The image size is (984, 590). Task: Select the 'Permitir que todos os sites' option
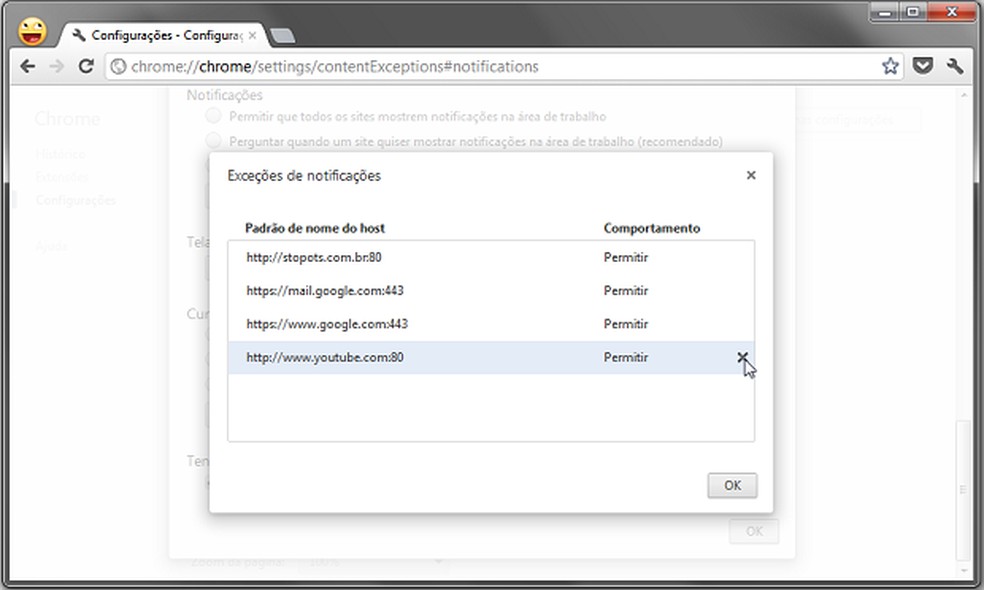(x=213, y=116)
